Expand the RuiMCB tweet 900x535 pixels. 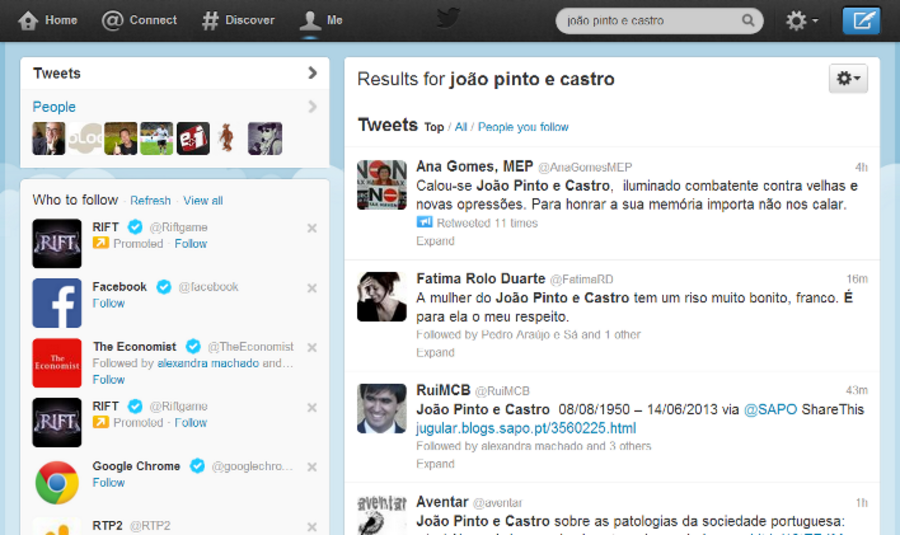click(x=435, y=463)
